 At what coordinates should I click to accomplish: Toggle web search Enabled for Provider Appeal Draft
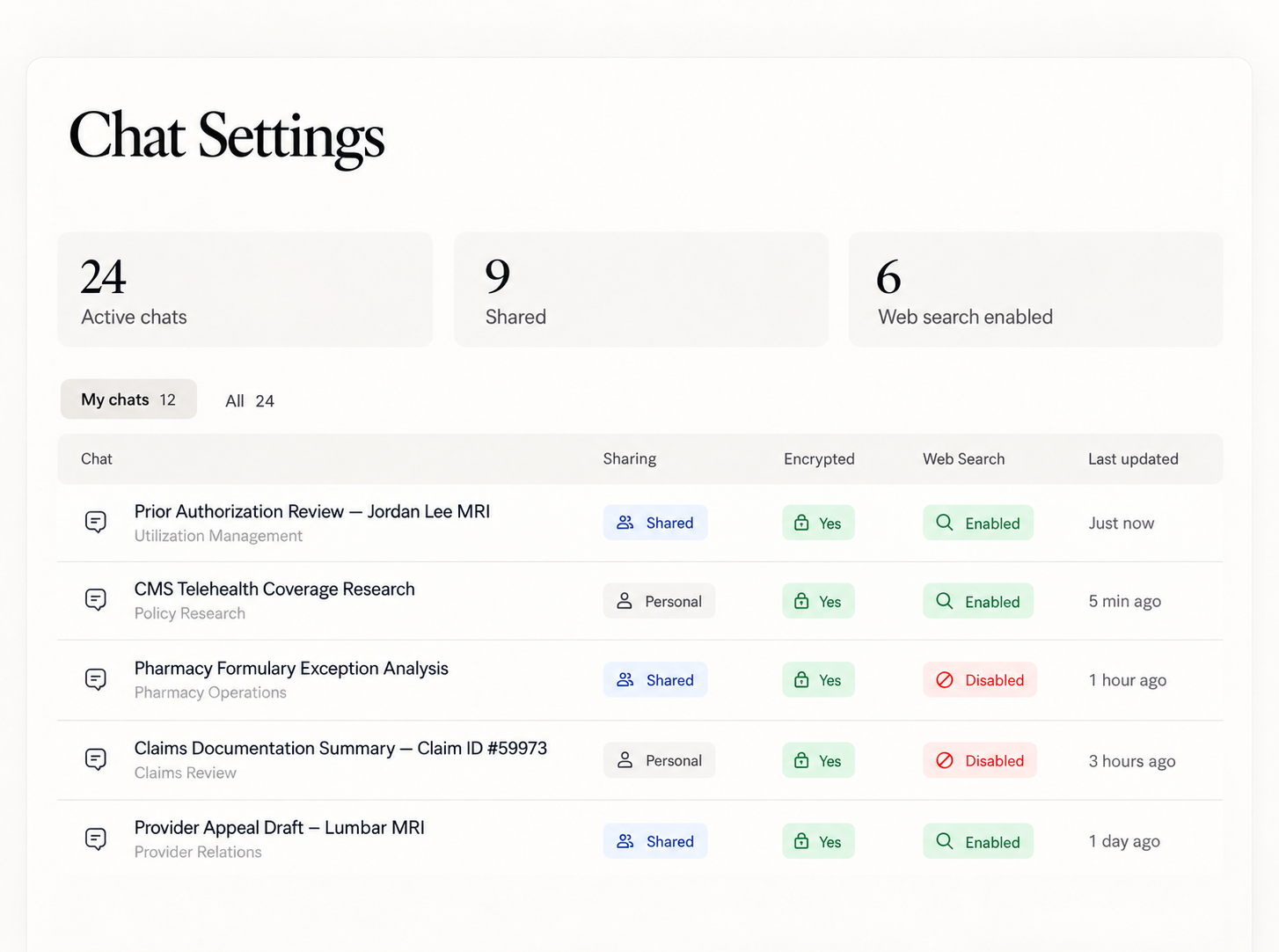tap(978, 841)
